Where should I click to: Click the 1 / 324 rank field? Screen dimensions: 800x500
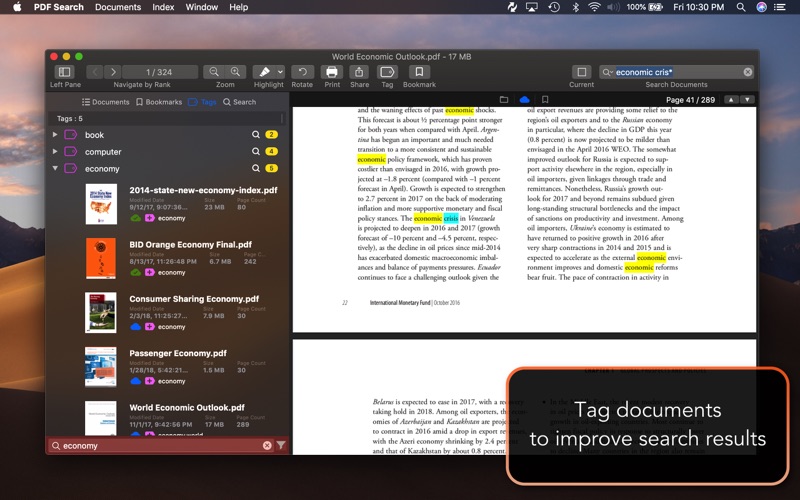coord(159,72)
